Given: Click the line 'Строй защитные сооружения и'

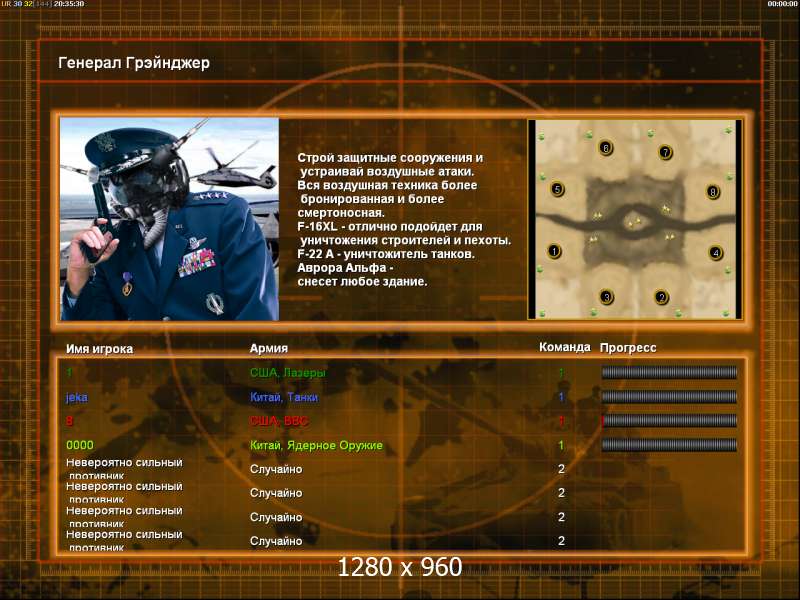Looking at the screenshot, I should [390, 158].
